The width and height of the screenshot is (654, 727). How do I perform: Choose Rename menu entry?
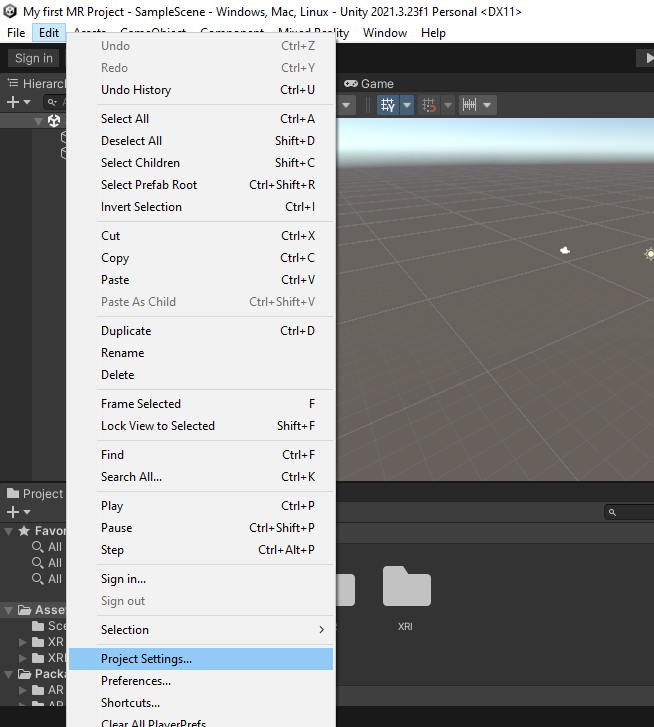201,353
